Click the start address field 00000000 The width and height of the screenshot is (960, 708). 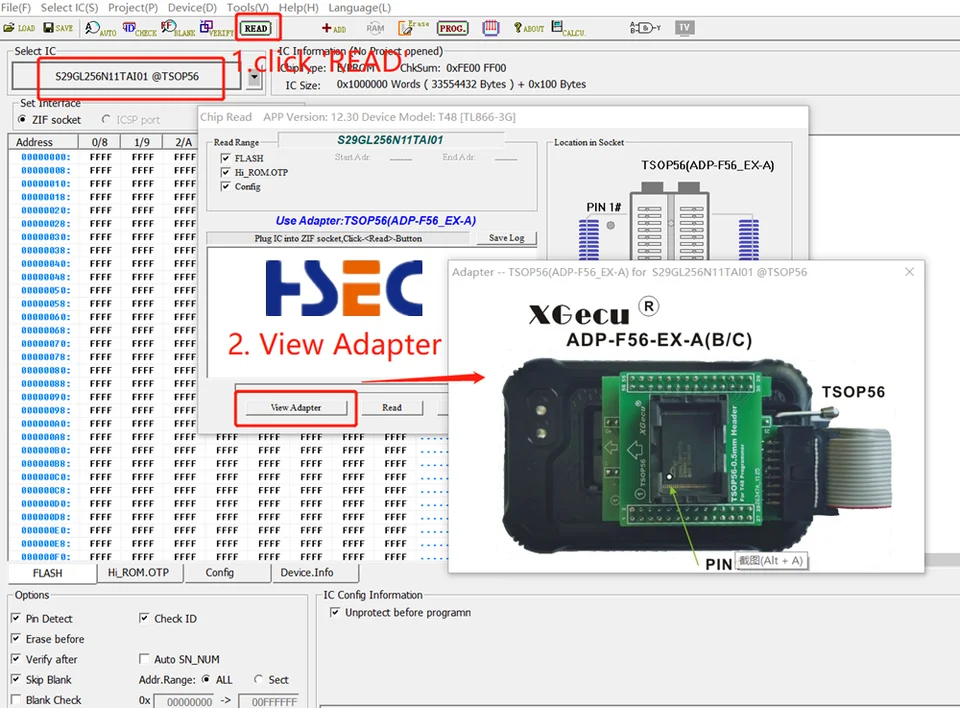[x=184, y=701]
